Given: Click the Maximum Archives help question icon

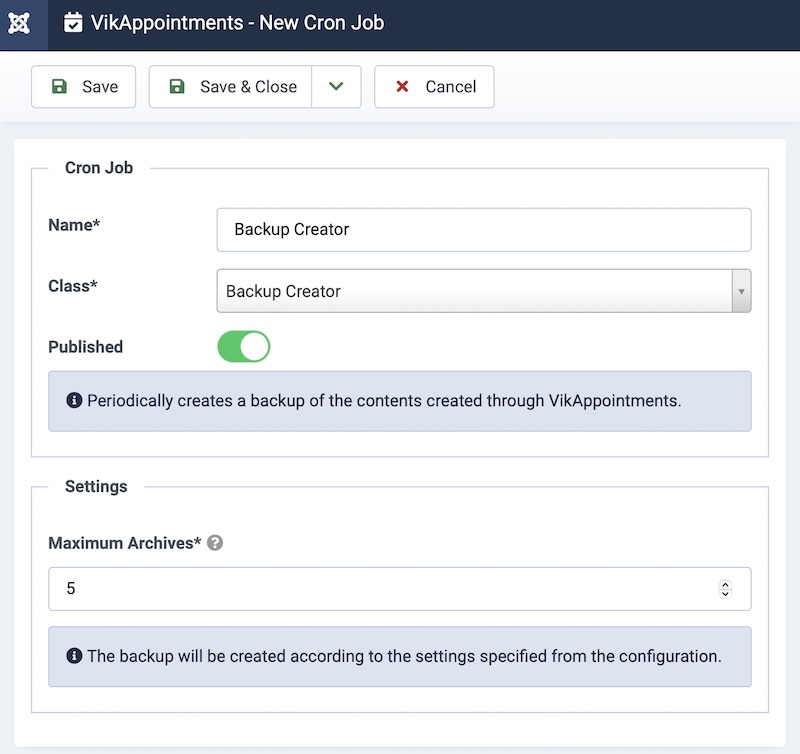Looking at the screenshot, I should pos(215,543).
